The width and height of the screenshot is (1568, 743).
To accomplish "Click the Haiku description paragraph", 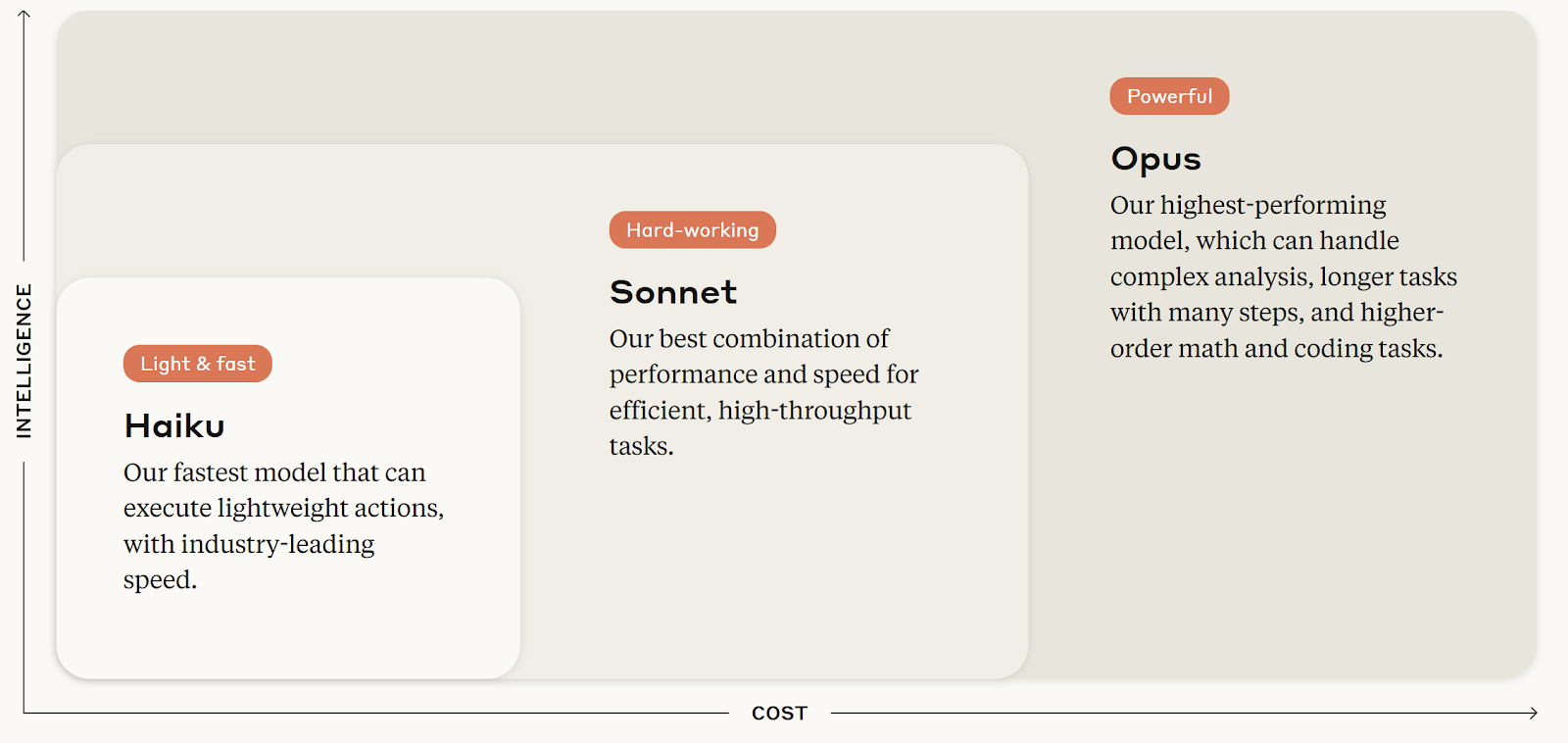I will [284, 526].
